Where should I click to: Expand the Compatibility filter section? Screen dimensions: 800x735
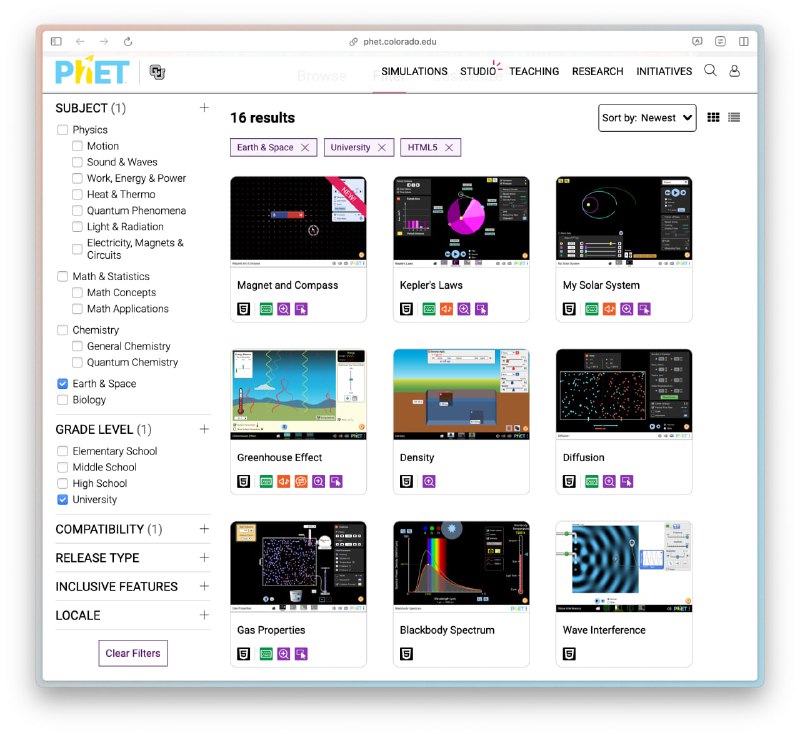click(x=204, y=529)
